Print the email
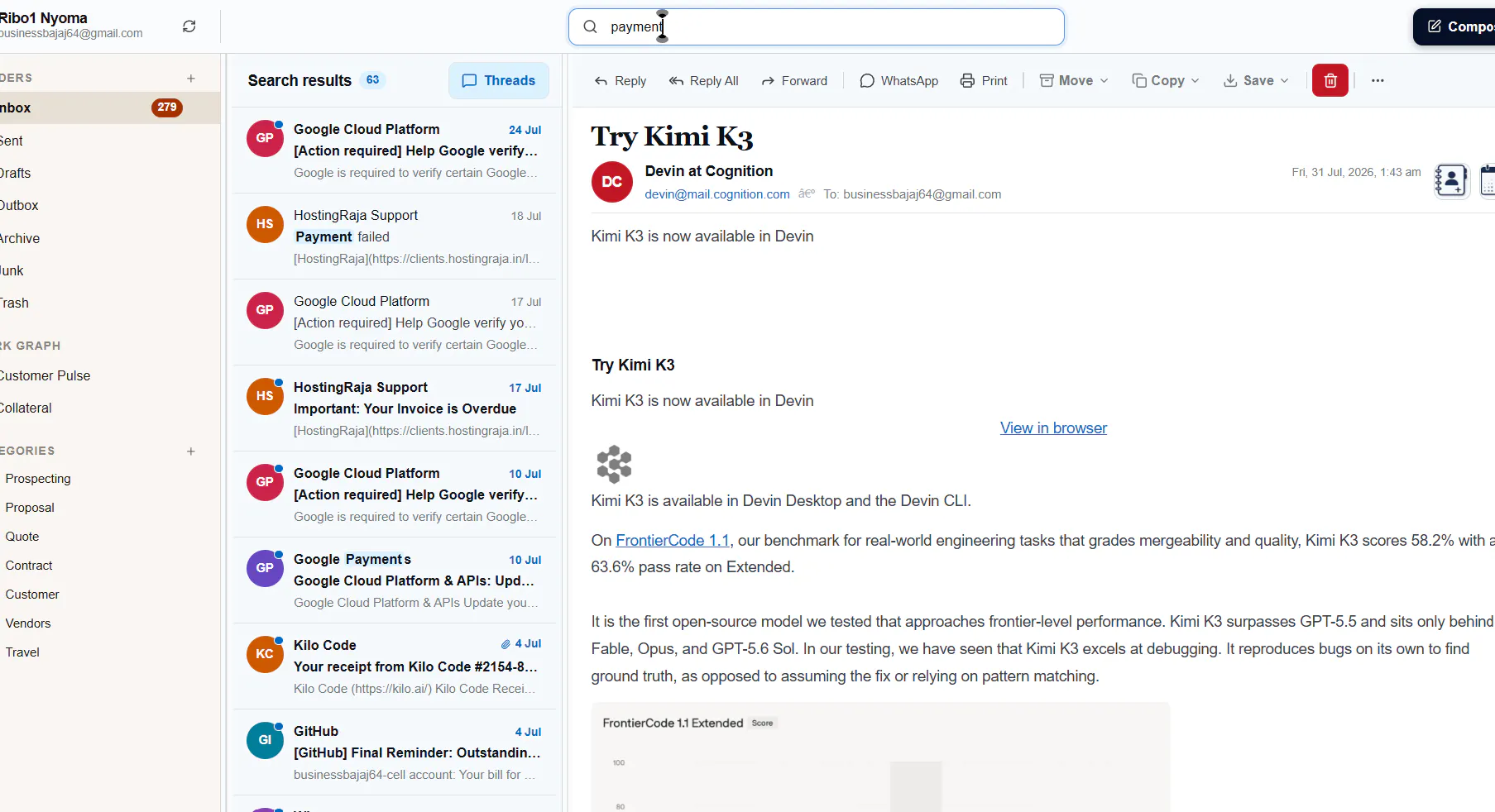Image resolution: width=1495 pixels, height=812 pixels. pyautogui.click(x=984, y=80)
